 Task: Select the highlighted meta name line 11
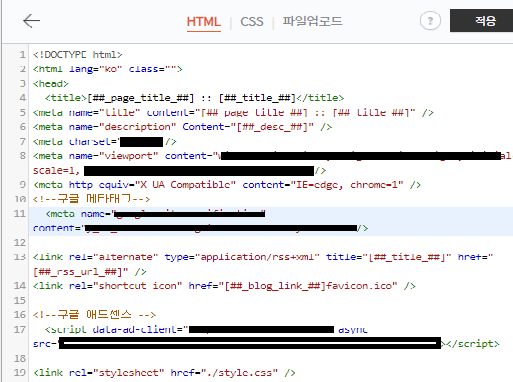155,214
